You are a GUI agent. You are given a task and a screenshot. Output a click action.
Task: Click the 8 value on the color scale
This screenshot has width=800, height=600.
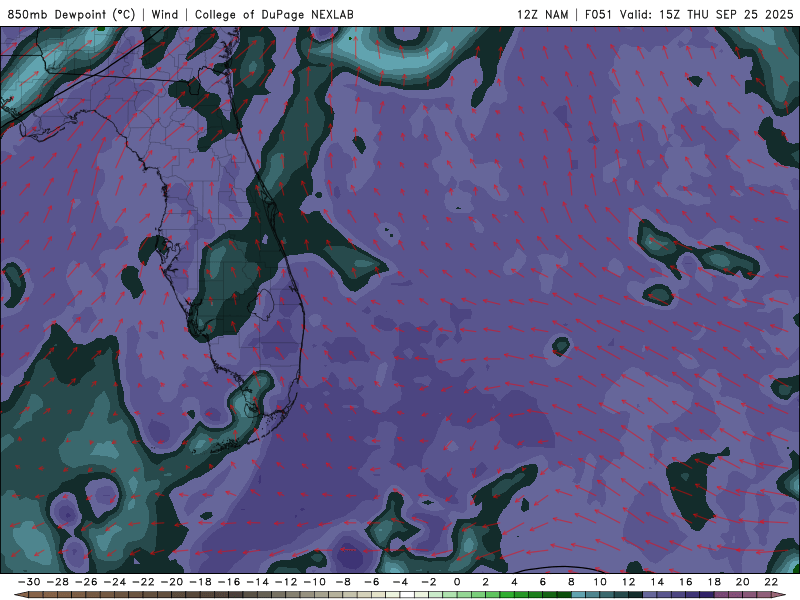(571, 582)
